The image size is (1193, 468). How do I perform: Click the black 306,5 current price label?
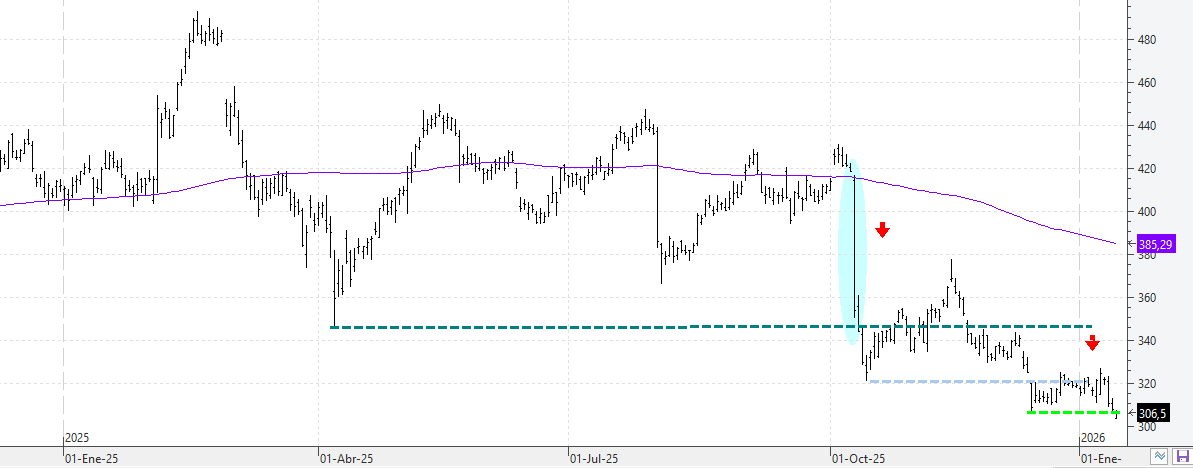click(1153, 413)
